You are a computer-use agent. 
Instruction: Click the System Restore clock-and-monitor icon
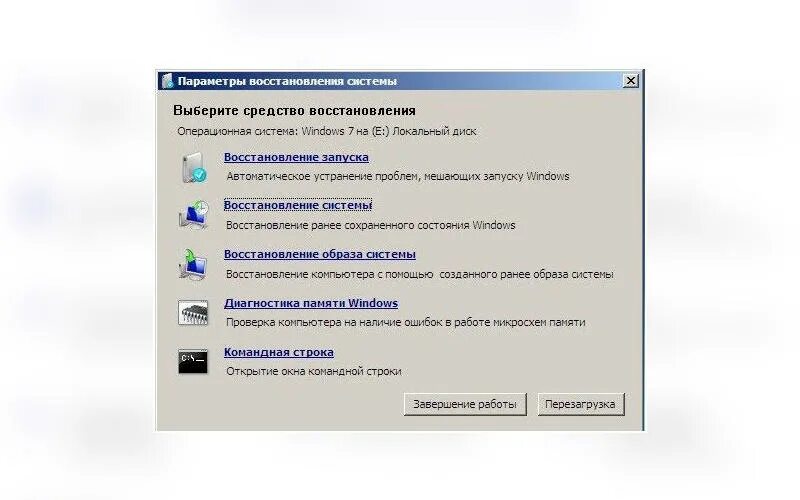pos(194,215)
